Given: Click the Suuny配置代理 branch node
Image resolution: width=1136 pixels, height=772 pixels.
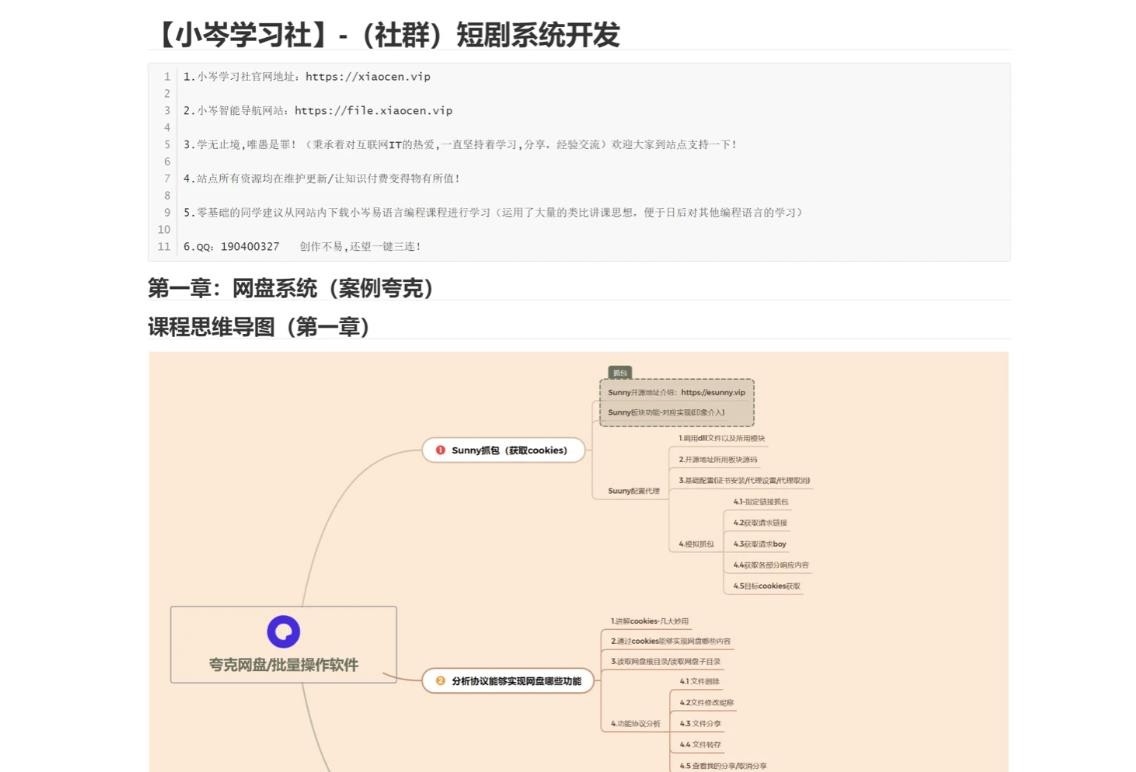Looking at the screenshot, I should [x=634, y=491].
